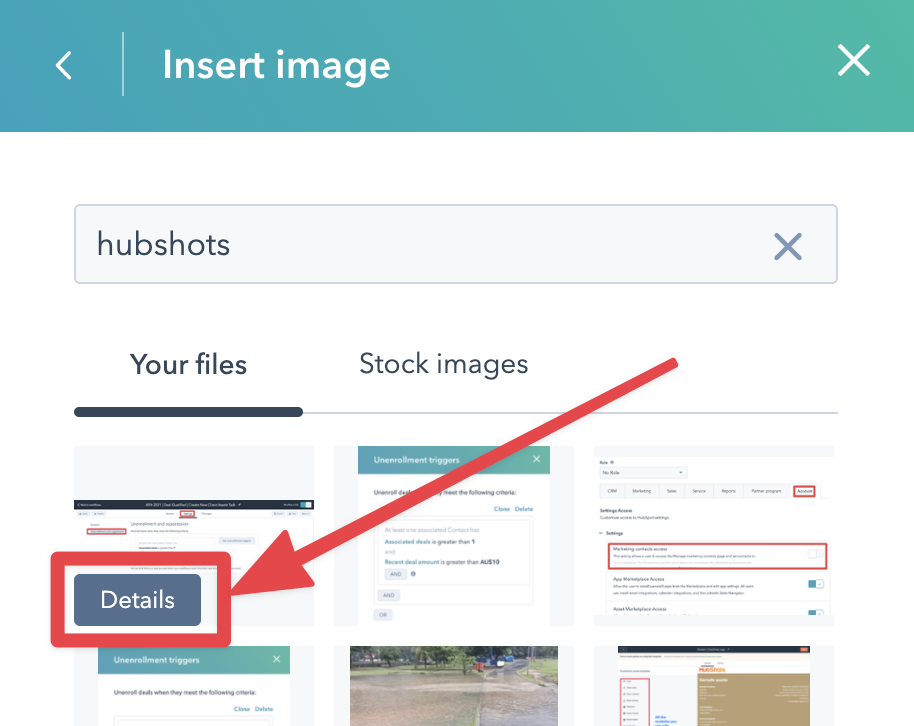Clear the hubshots search text
This screenshot has height=726, width=914.
point(788,245)
